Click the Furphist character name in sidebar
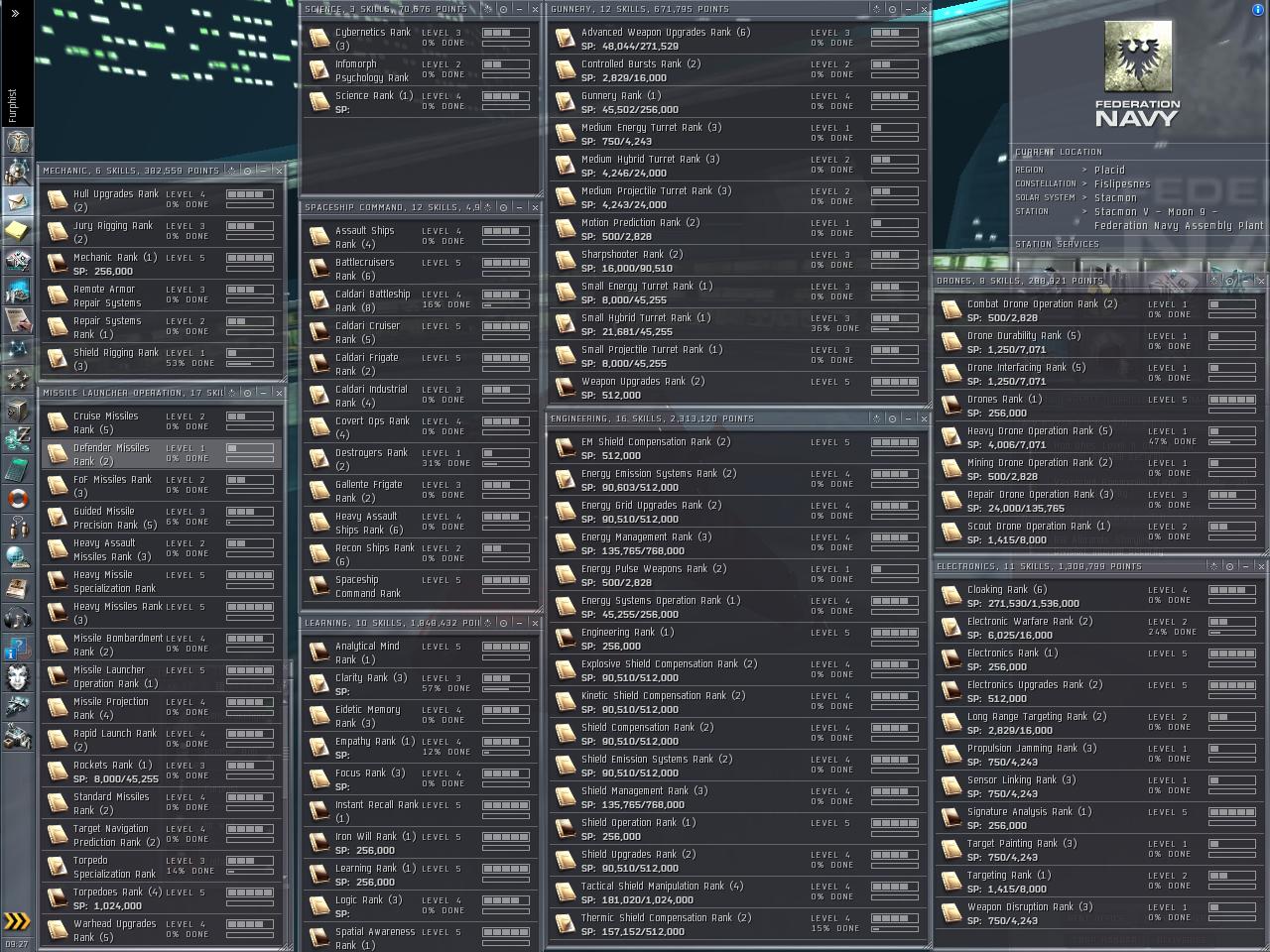1270x952 pixels. point(13,105)
